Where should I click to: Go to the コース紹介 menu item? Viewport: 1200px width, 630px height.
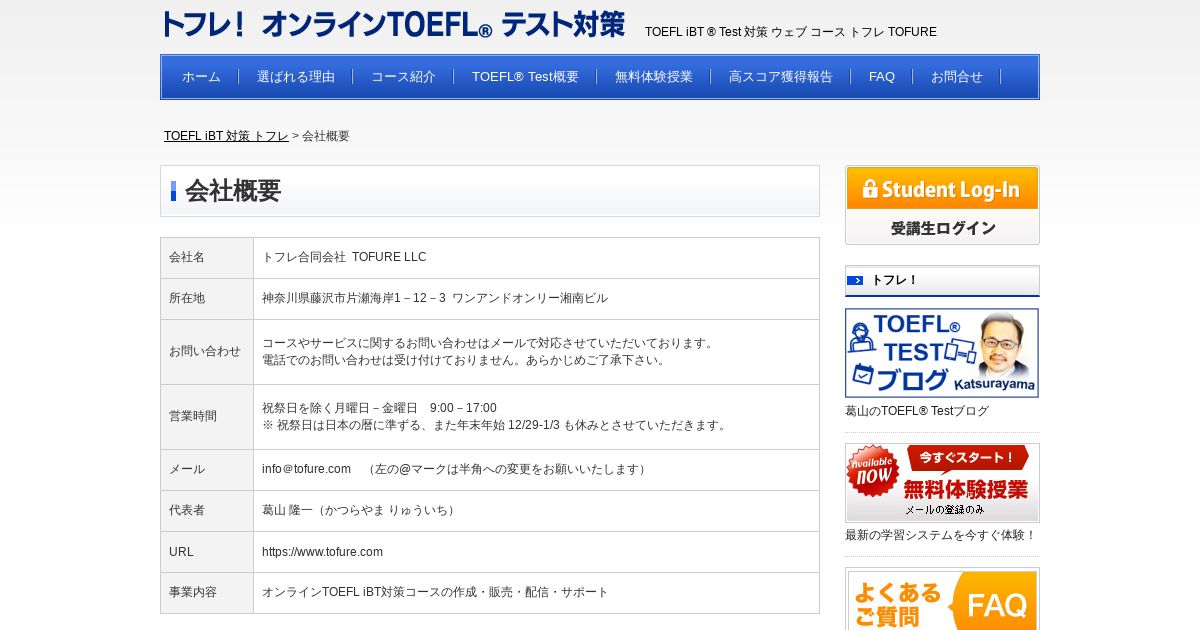[403, 77]
